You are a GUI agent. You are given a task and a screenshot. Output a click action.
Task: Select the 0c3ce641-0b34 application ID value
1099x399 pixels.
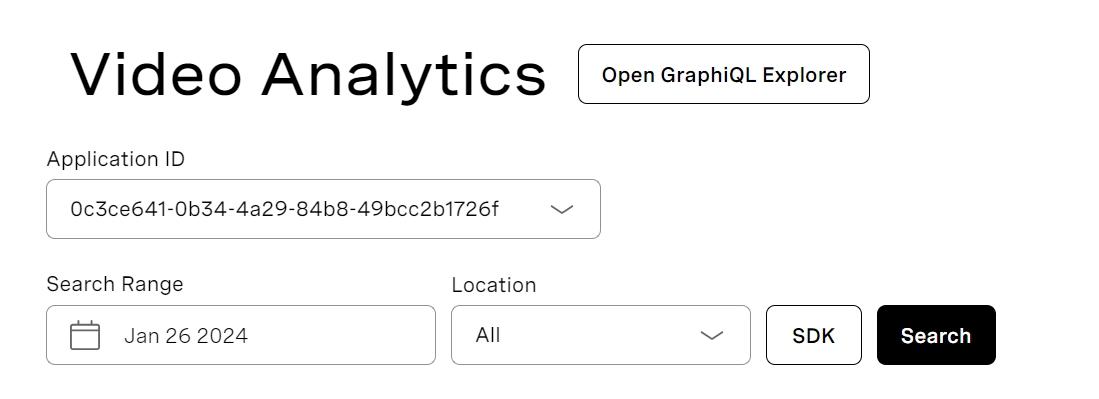pyautogui.click(x=285, y=209)
